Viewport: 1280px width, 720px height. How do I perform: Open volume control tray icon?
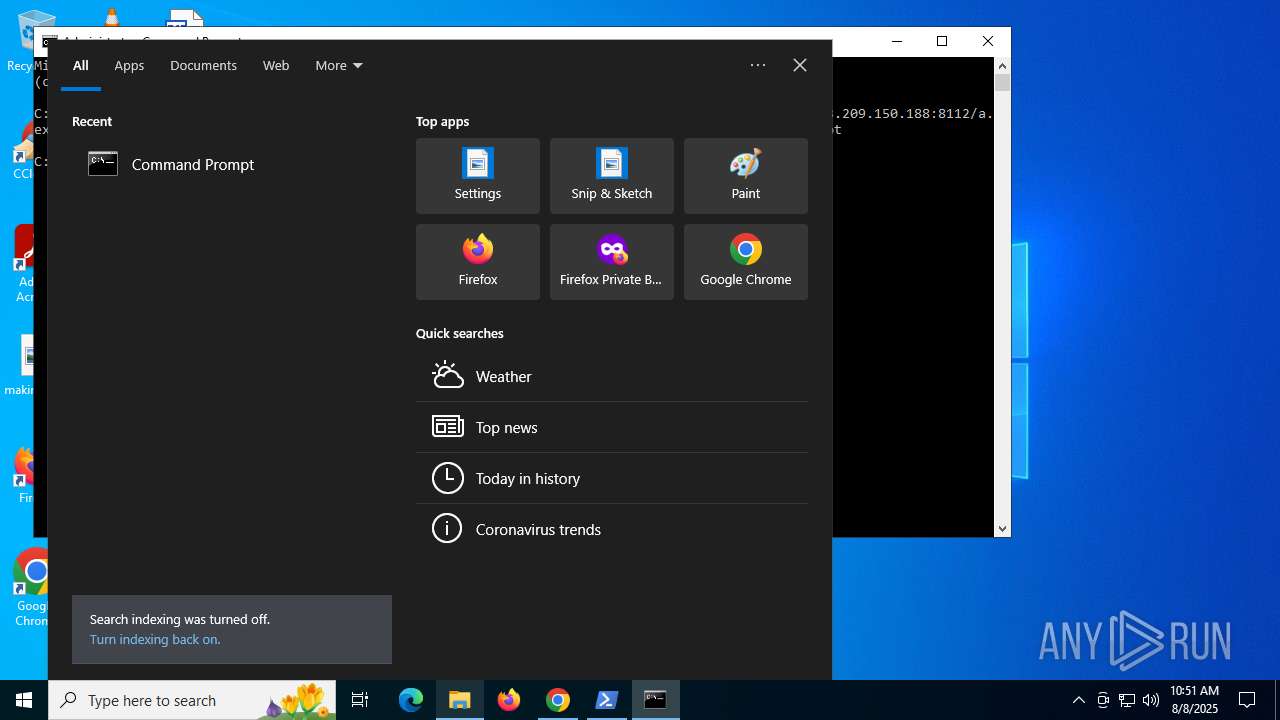tap(1151, 700)
